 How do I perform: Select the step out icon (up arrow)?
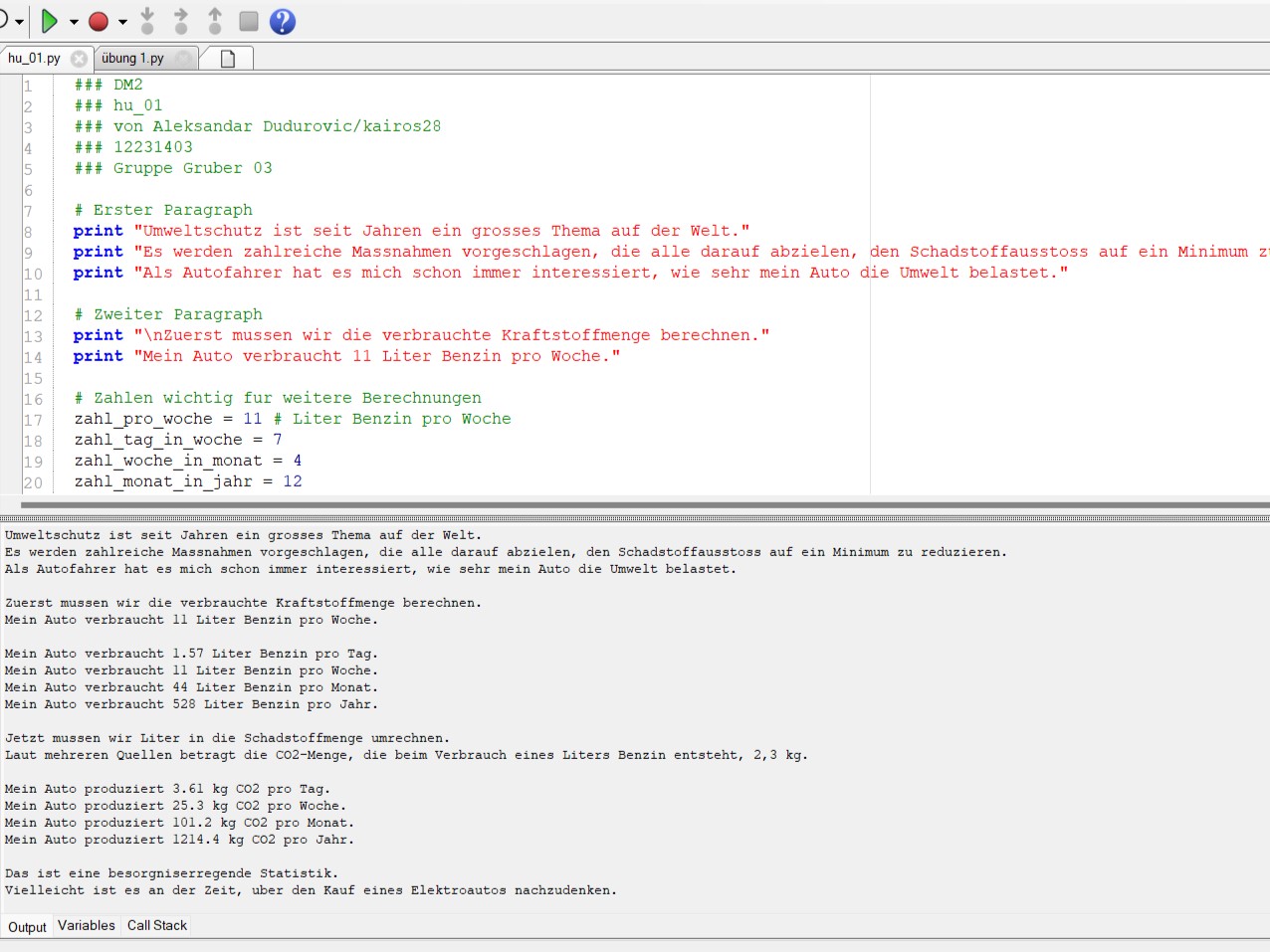click(214, 20)
